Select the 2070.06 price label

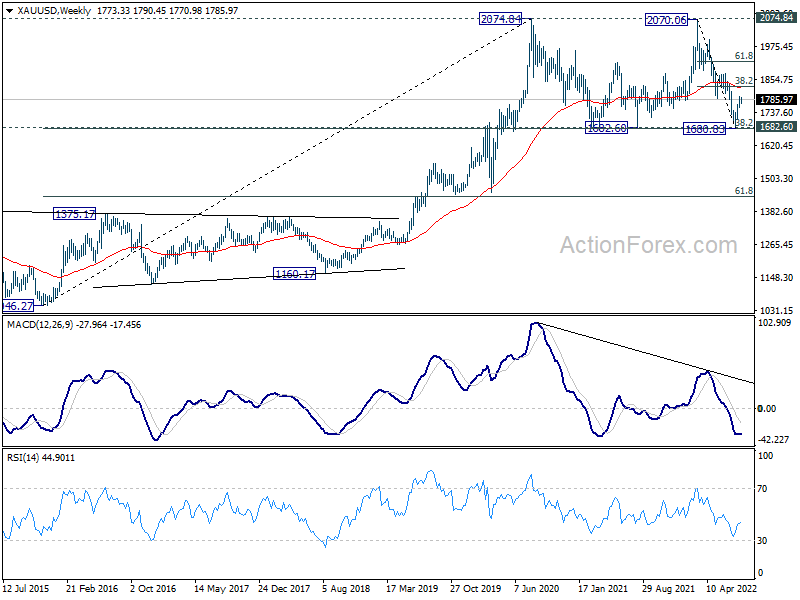tap(667, 20)
